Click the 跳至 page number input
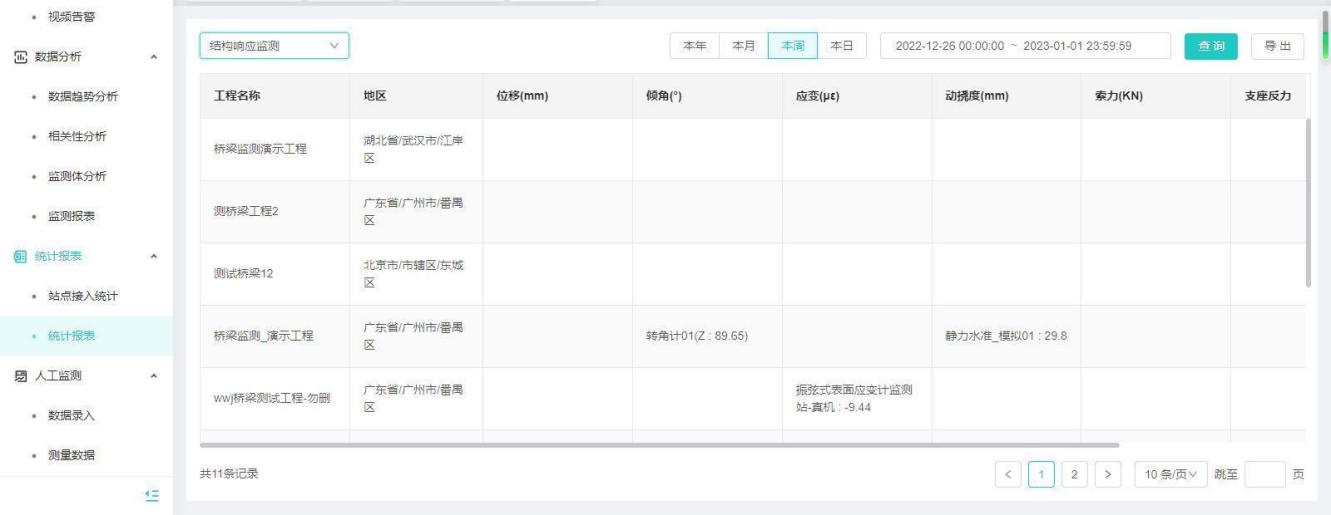This screenshot has height=515, width=1331. 1265,473
